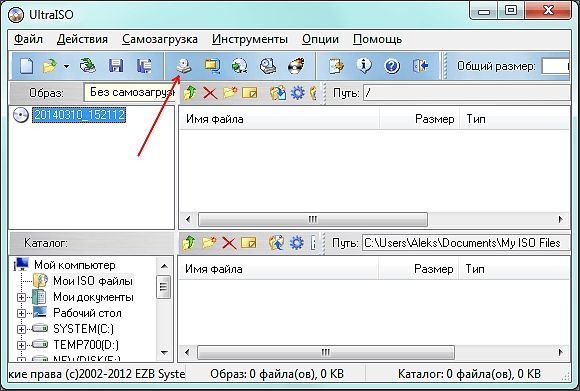Save the image with the floppy disk icon

click(116, 66)
